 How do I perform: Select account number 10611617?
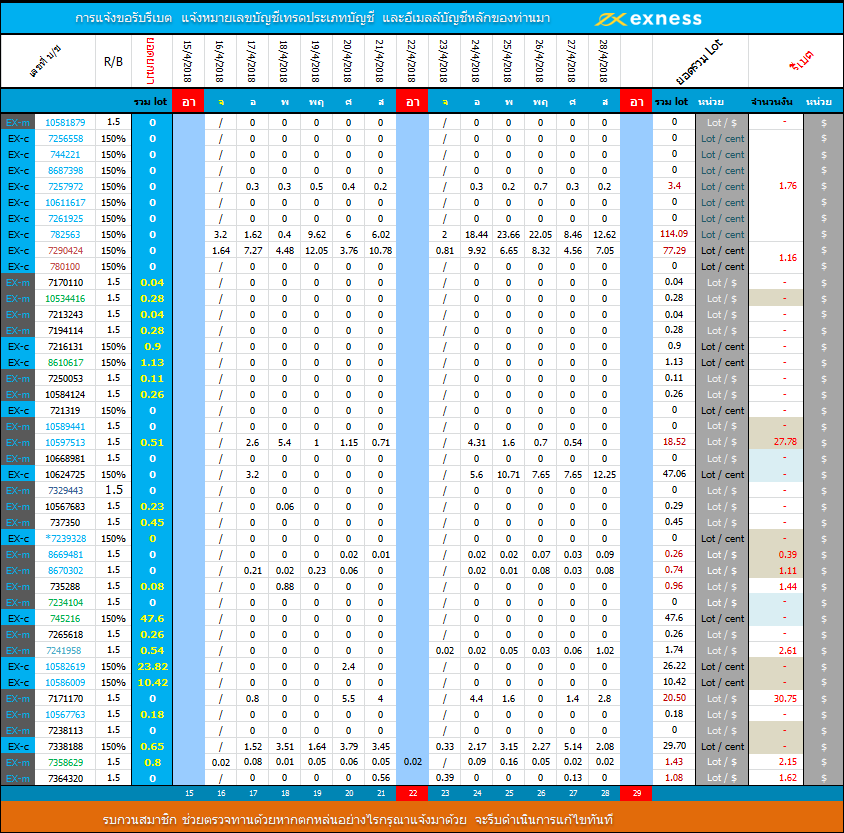click(65, 203)
